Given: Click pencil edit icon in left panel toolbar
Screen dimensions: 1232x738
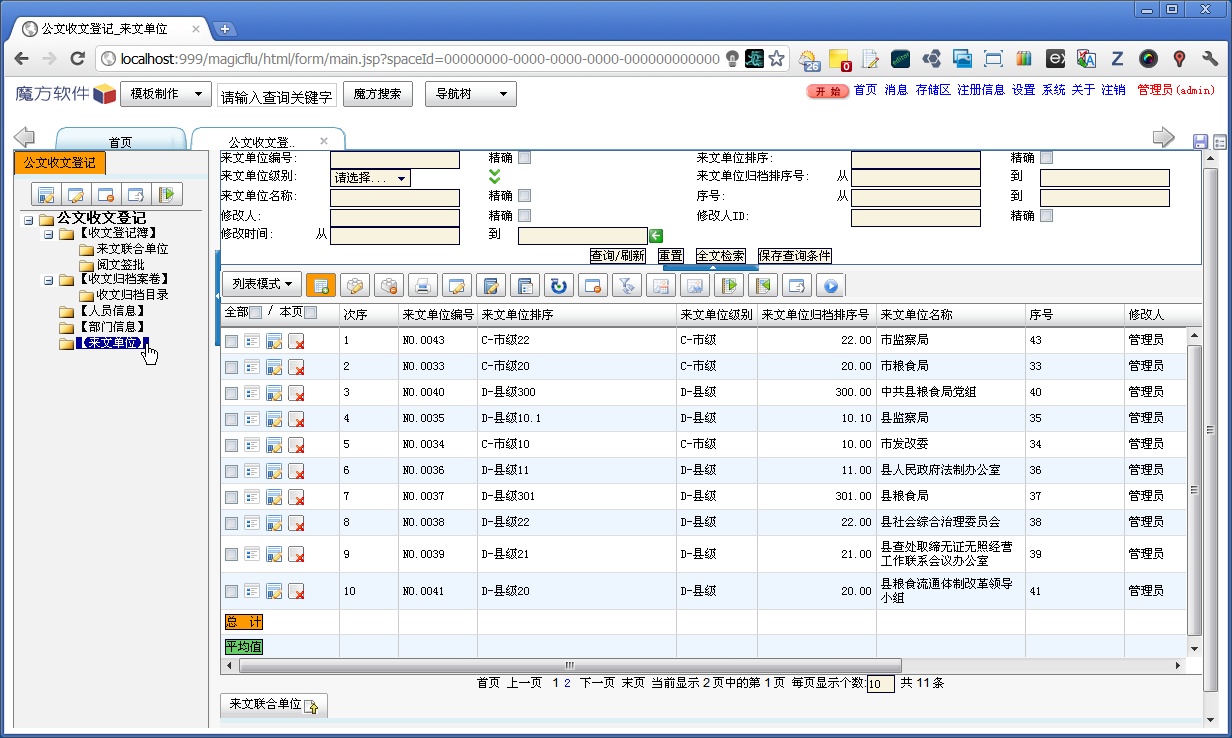Looking at the screenshot, I should click(x=76, y=194).
